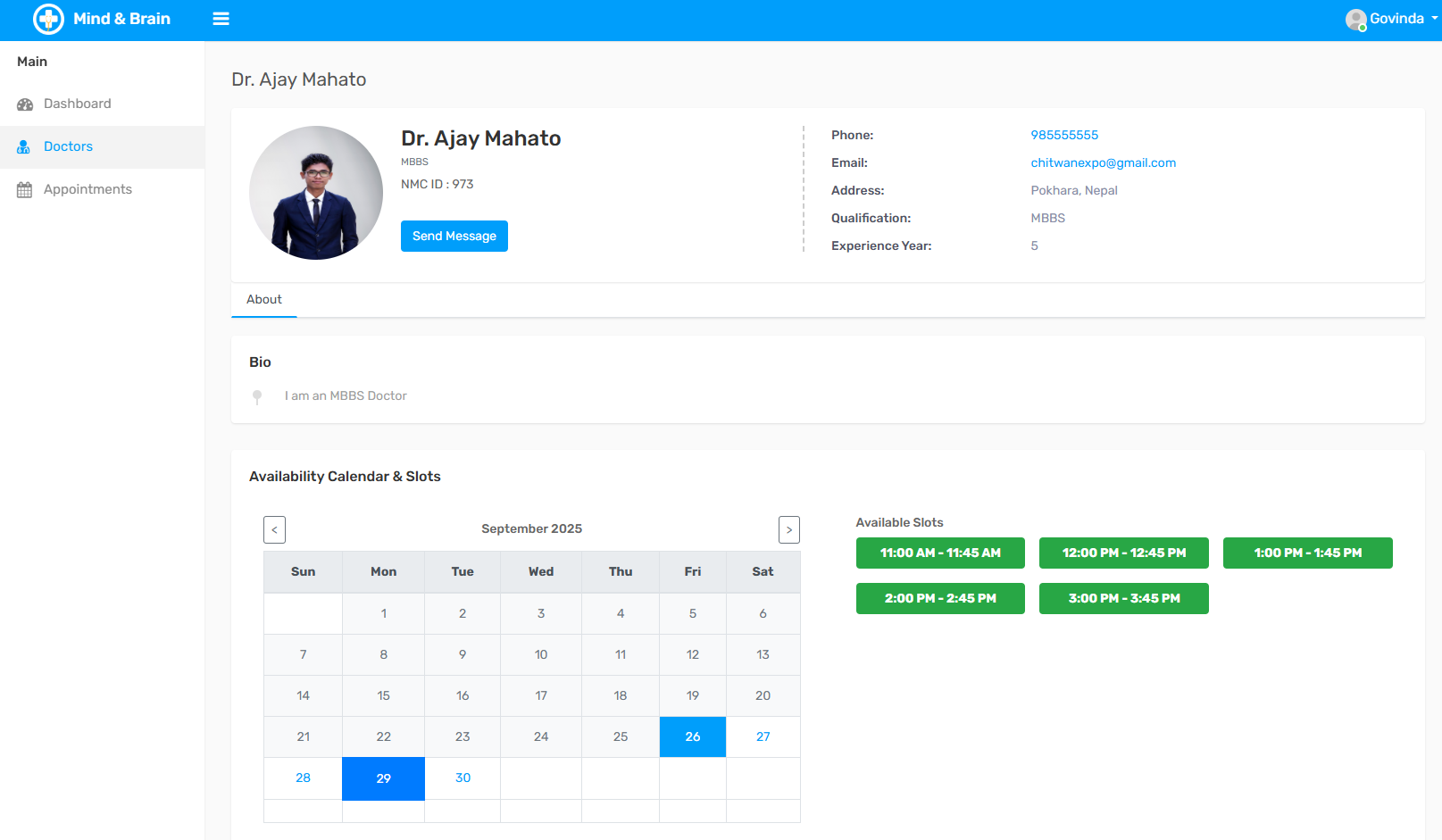Select the 3:00 PM - 3:45 PM slot

1123,598
